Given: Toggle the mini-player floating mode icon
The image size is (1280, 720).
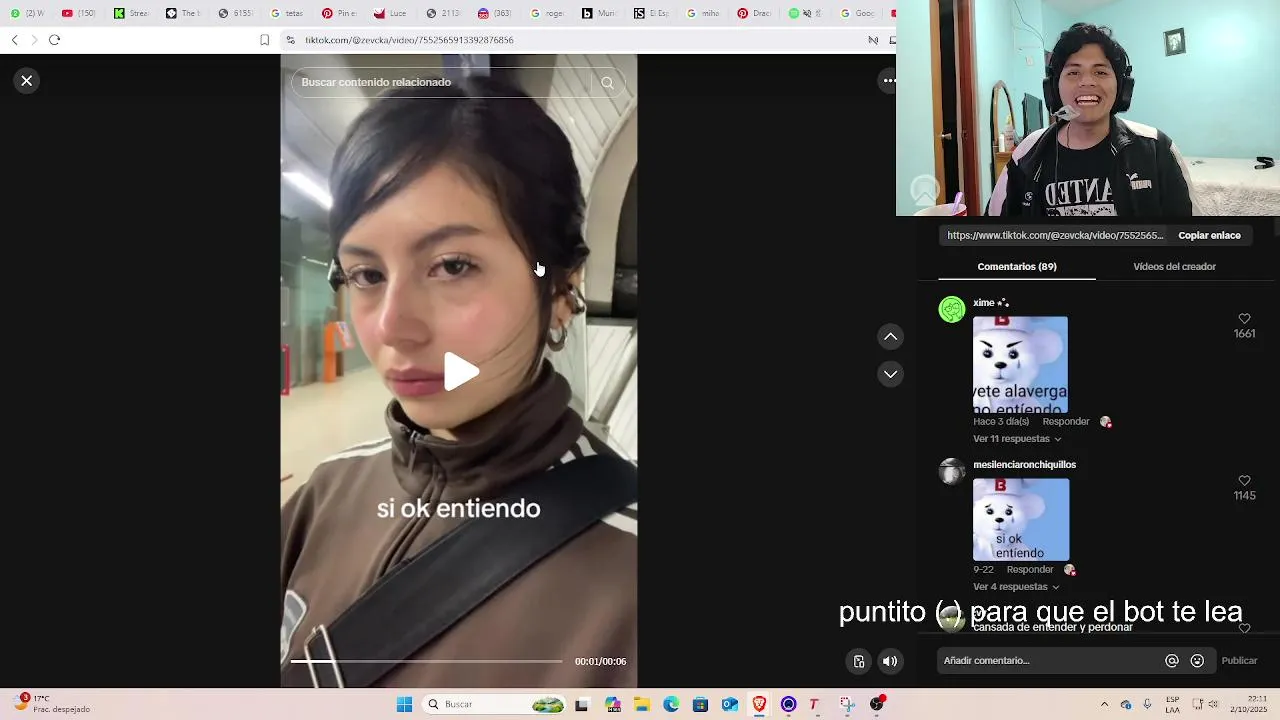Looking at the screenshot, I should click(x=859, y=661).
